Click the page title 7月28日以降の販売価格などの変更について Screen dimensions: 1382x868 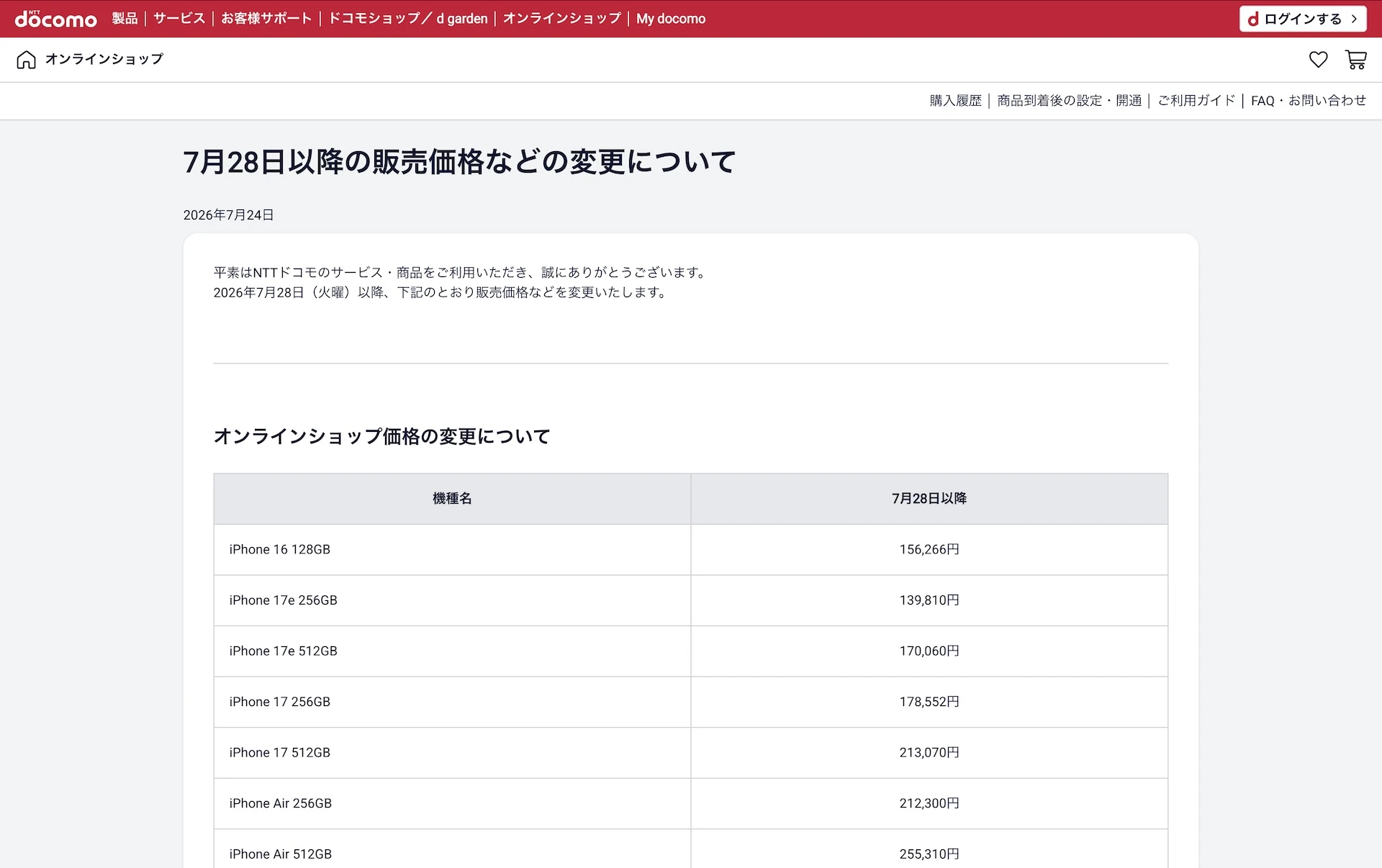coord(459,162)
